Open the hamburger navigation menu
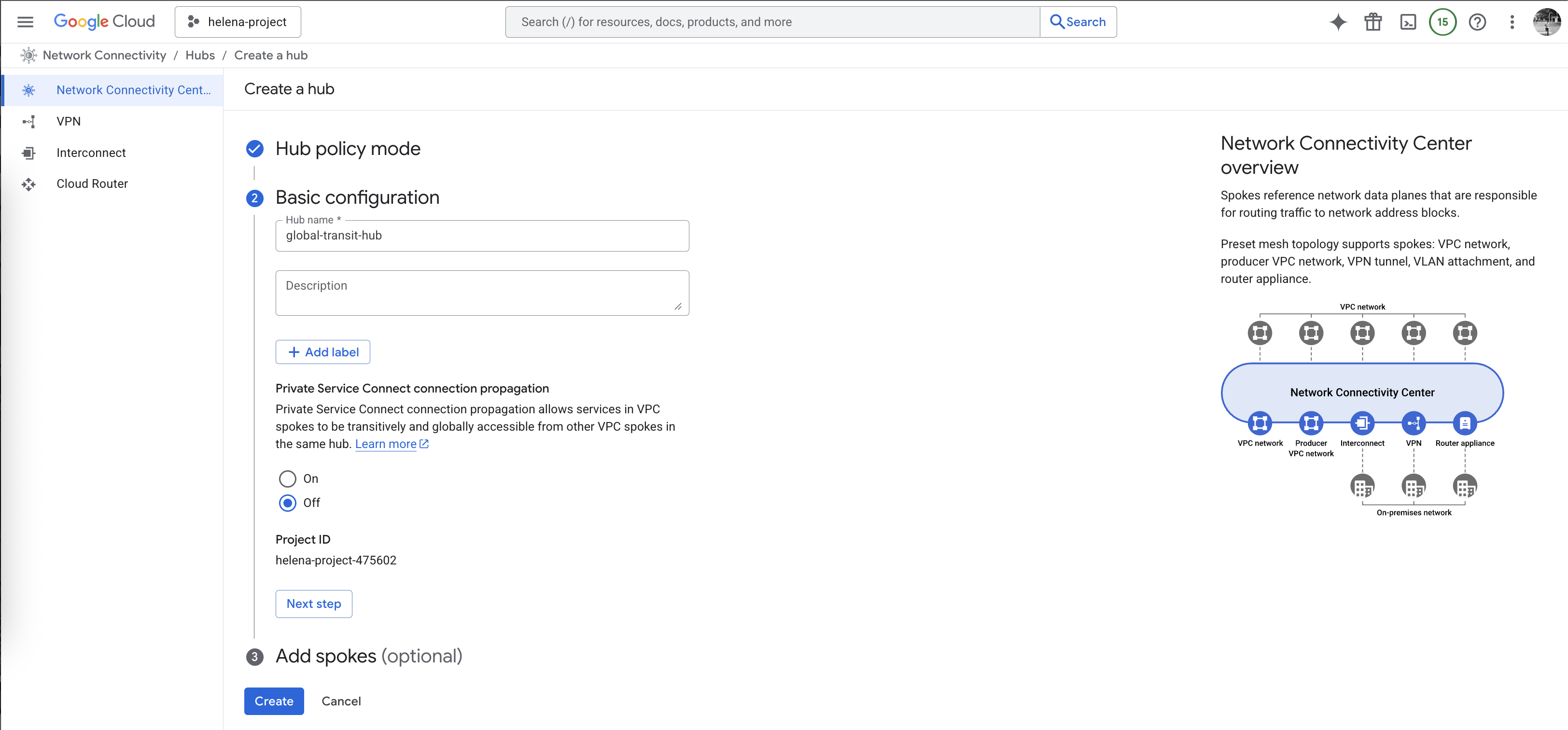This screenshot has height=730, width=1568. [x=25, y=22]
